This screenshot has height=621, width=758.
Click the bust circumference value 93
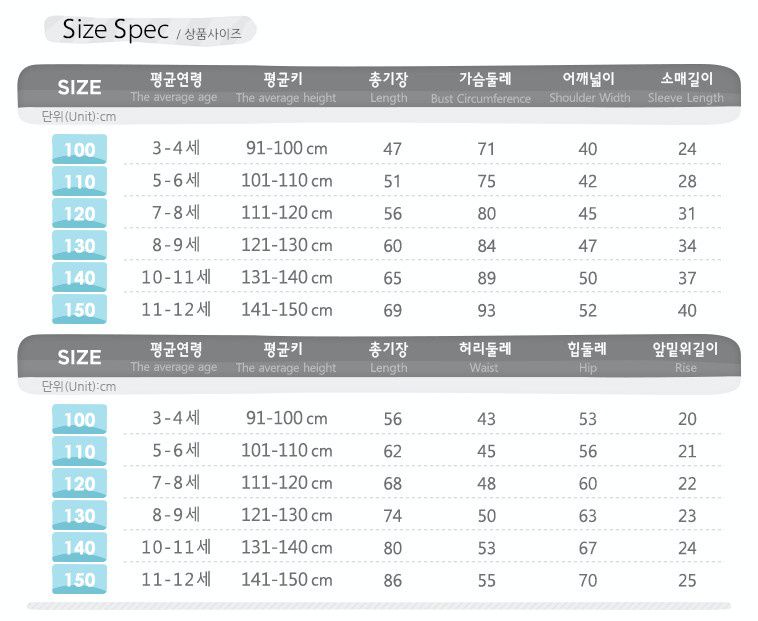[x=486, y=311]
